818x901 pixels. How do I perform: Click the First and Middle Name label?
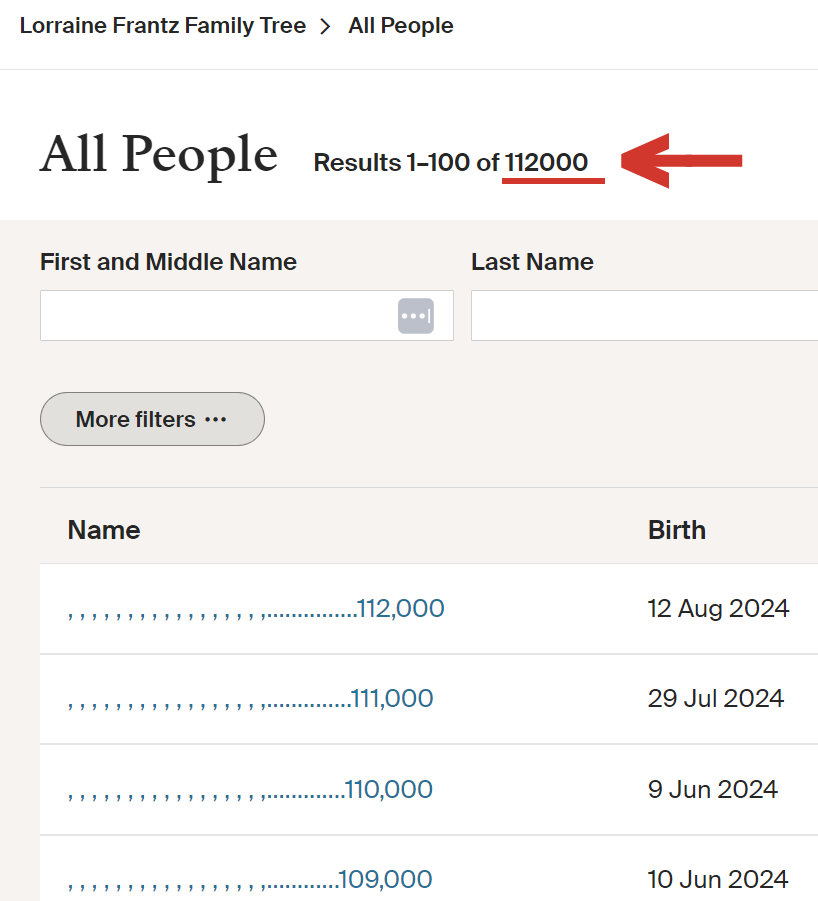pyautogui.click(x=168, y=262)
